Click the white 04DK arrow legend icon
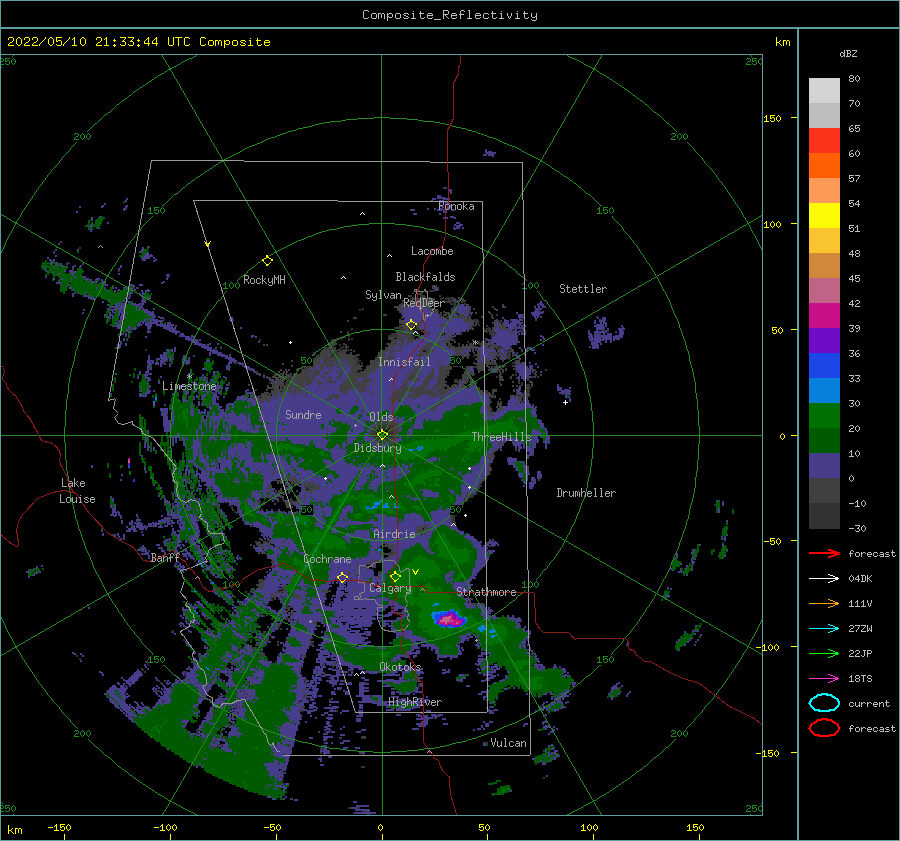This screenshot has height=841, width=900. point(824,579)
